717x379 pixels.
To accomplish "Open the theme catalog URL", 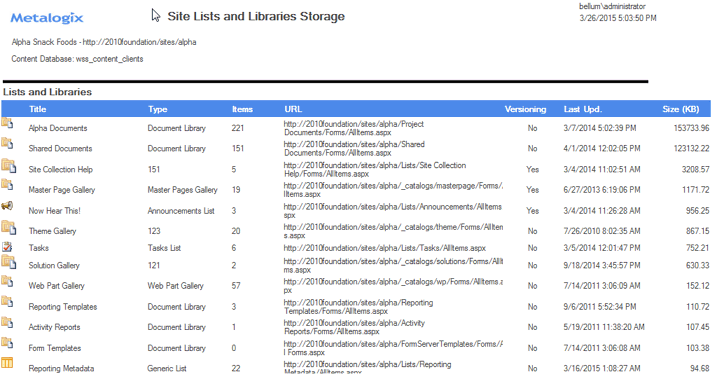I will pyautogui.click(x=393, y=231).
